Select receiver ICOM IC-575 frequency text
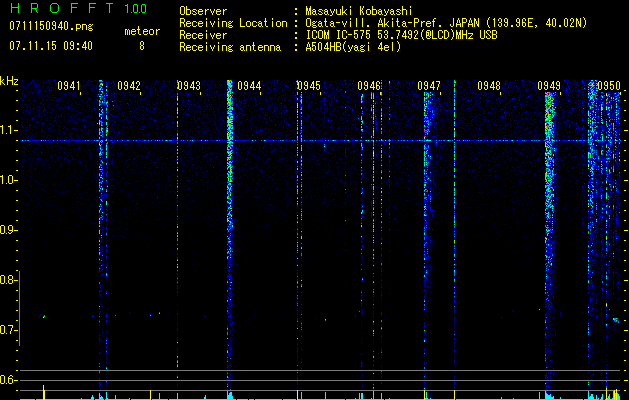629x400 pixels. tap(401, 35)
